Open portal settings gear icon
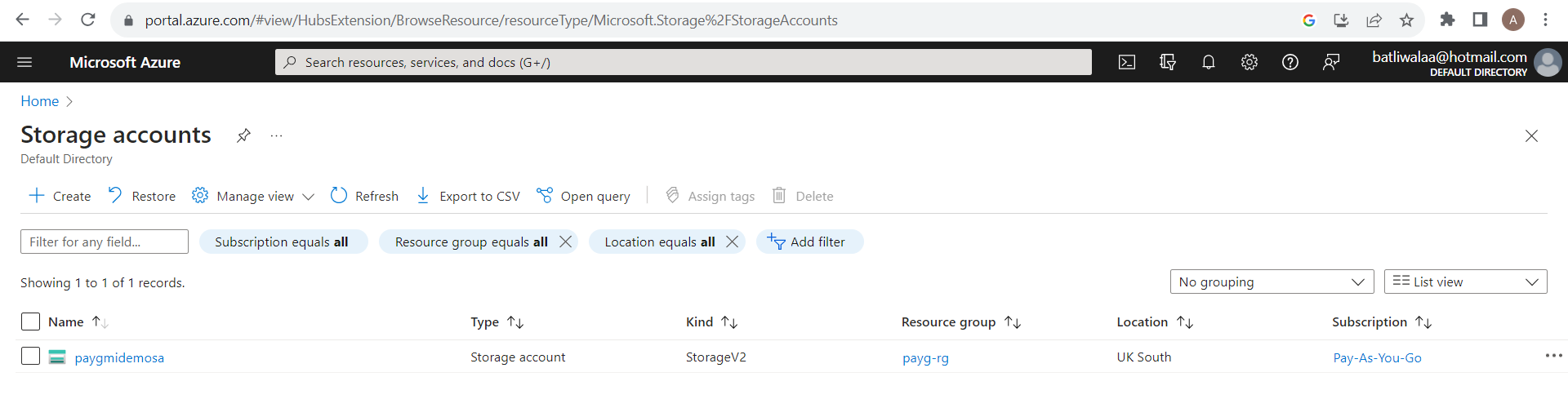Screen dimensions: 1568x408 (x=1249, y=63)
